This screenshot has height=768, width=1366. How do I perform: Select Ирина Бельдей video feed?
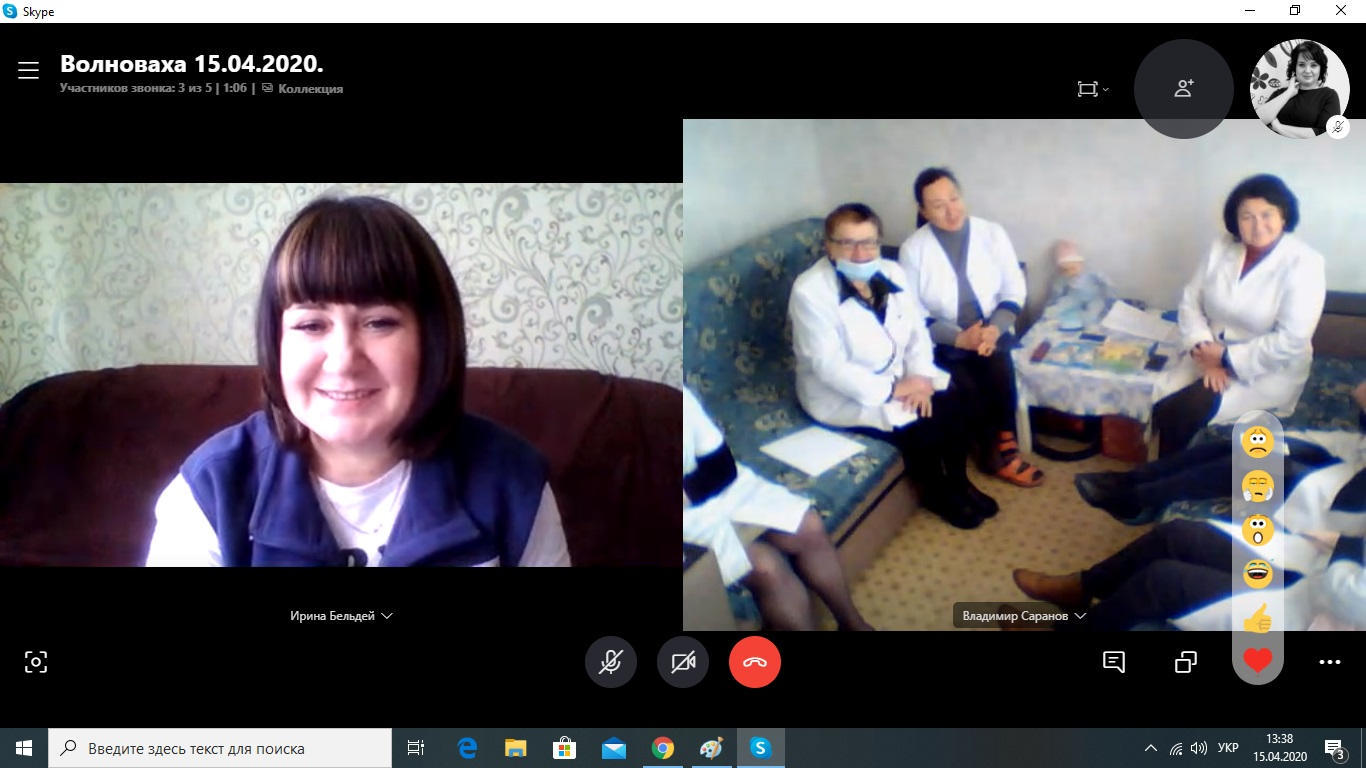341,375
